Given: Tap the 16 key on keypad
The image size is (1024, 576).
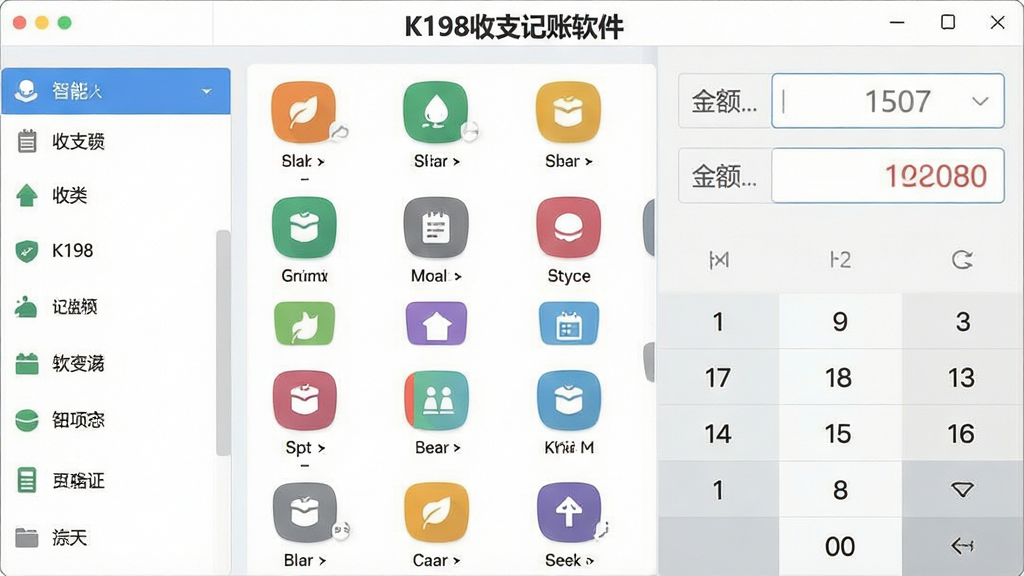Looking at the screenshot, I should (963, 434).
